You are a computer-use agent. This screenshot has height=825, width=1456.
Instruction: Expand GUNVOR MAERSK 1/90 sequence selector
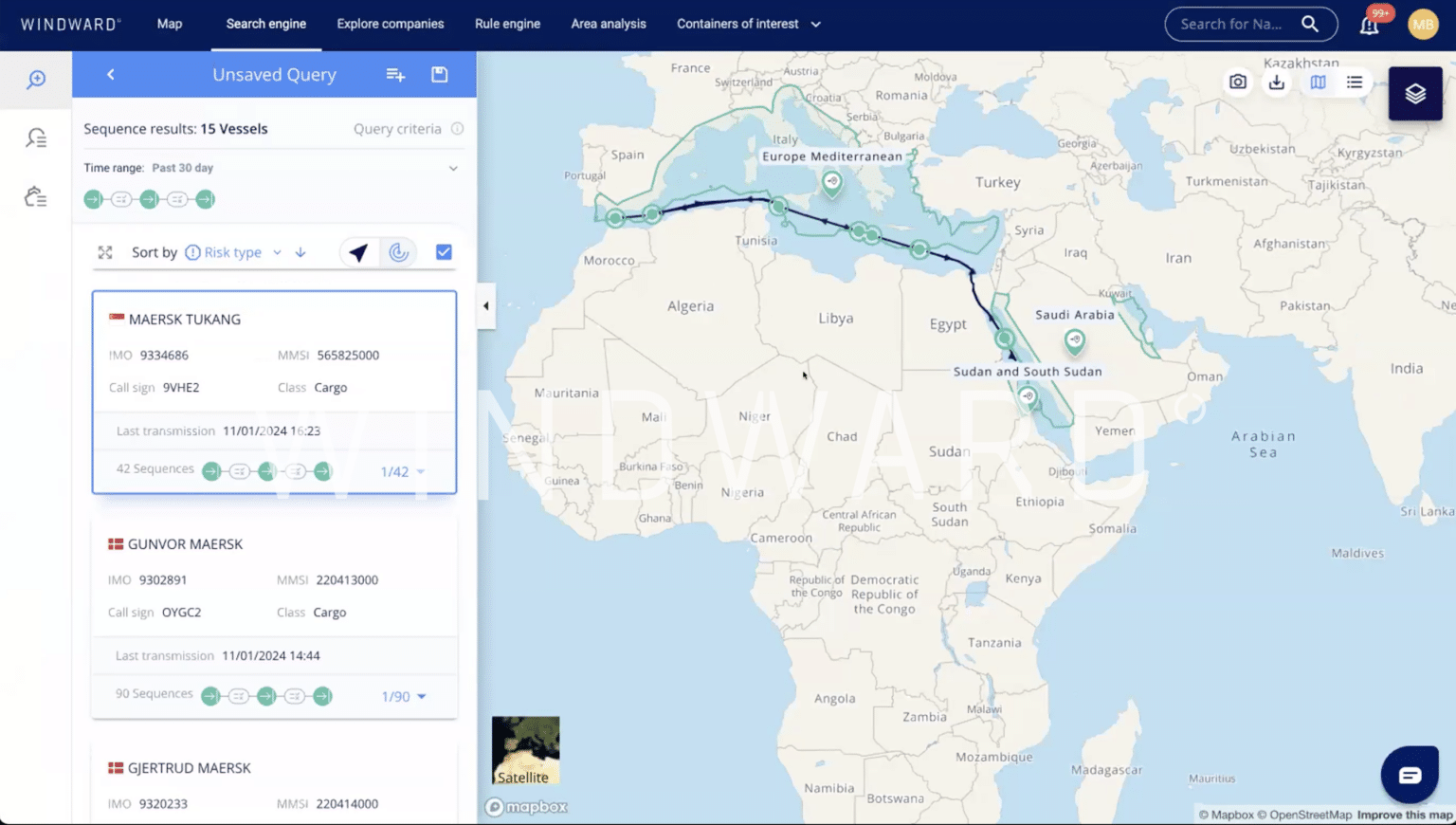pos(404,696)
